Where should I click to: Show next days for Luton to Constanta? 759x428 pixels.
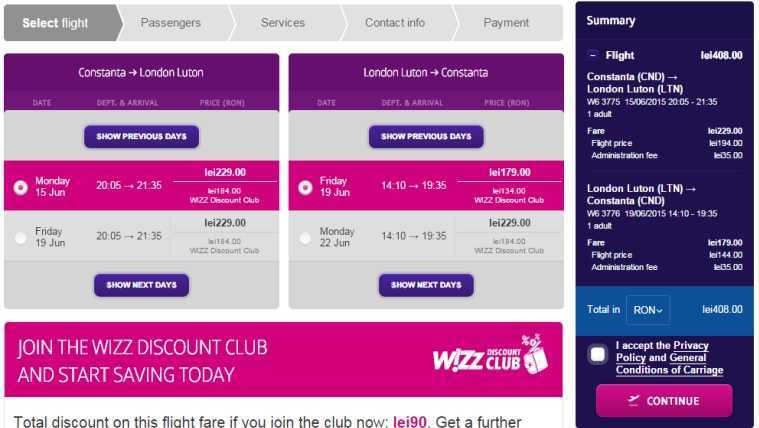(426, 285)
